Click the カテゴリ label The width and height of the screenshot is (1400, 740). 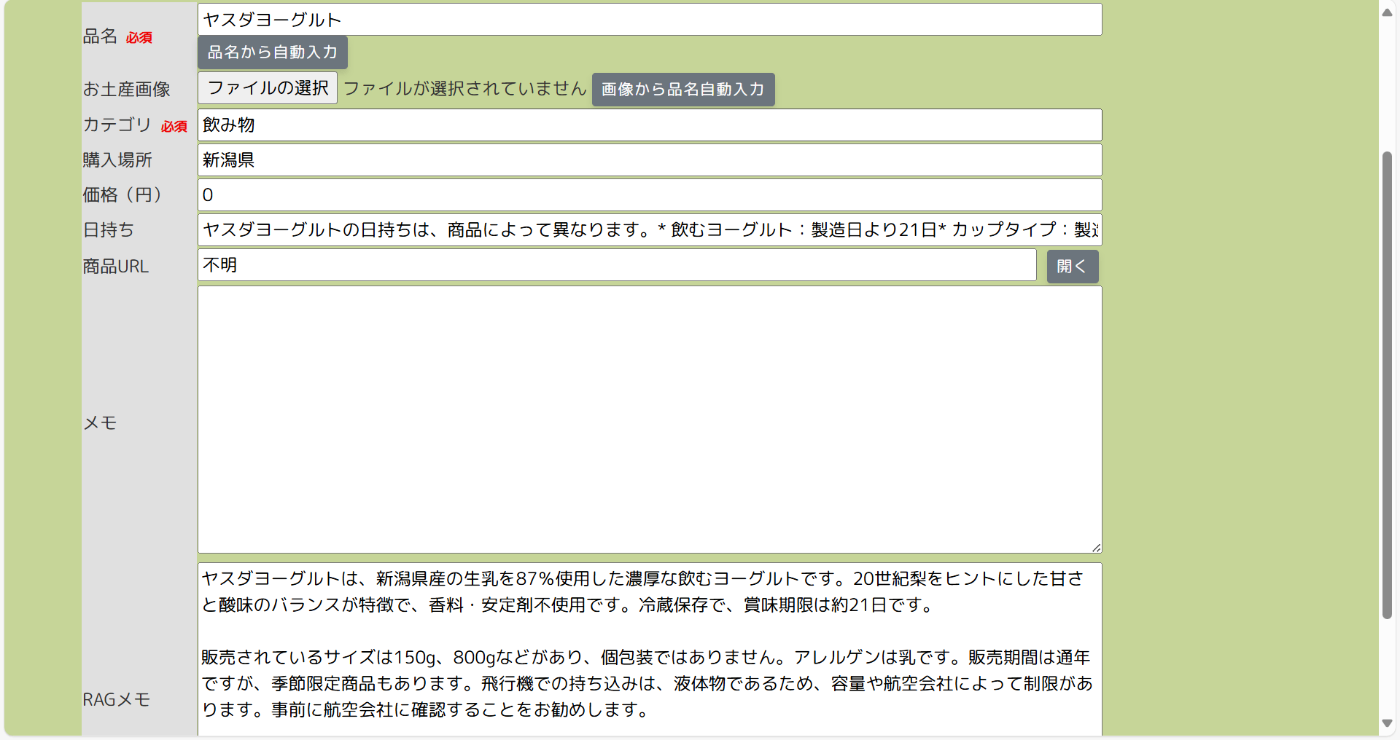click(117, 125)
